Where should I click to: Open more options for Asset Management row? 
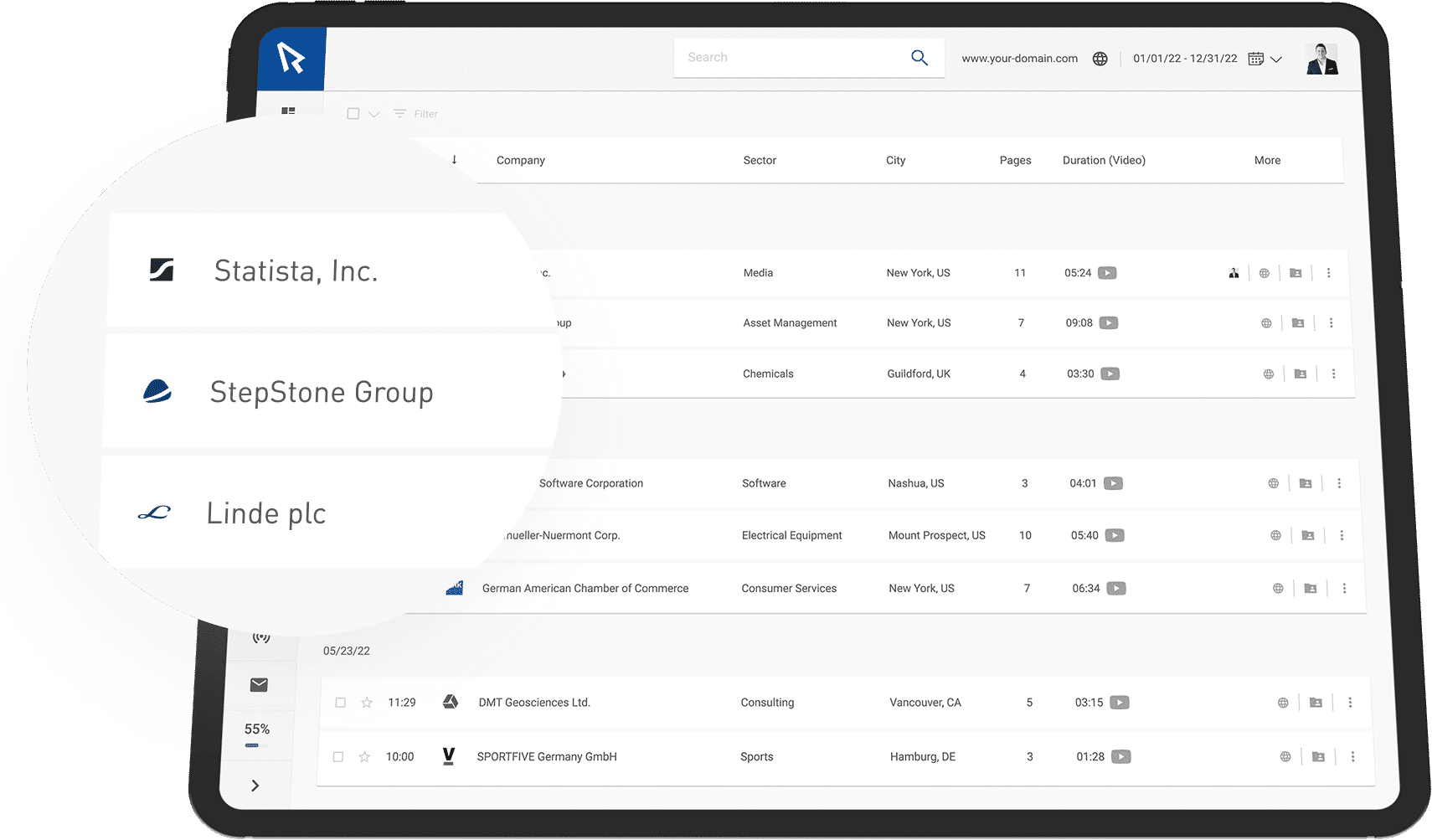pos(1331,323)
